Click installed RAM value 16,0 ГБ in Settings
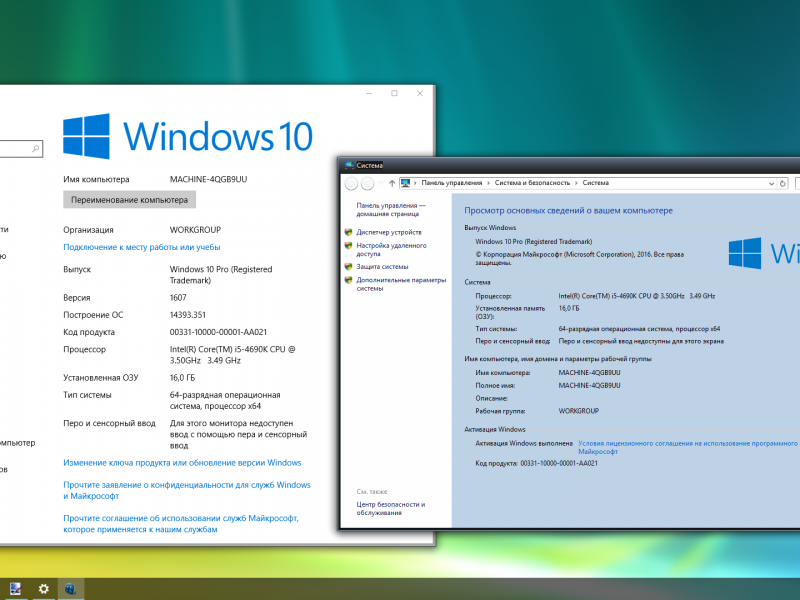The width and height of the screenshot is (800, 600). point(182,378)
